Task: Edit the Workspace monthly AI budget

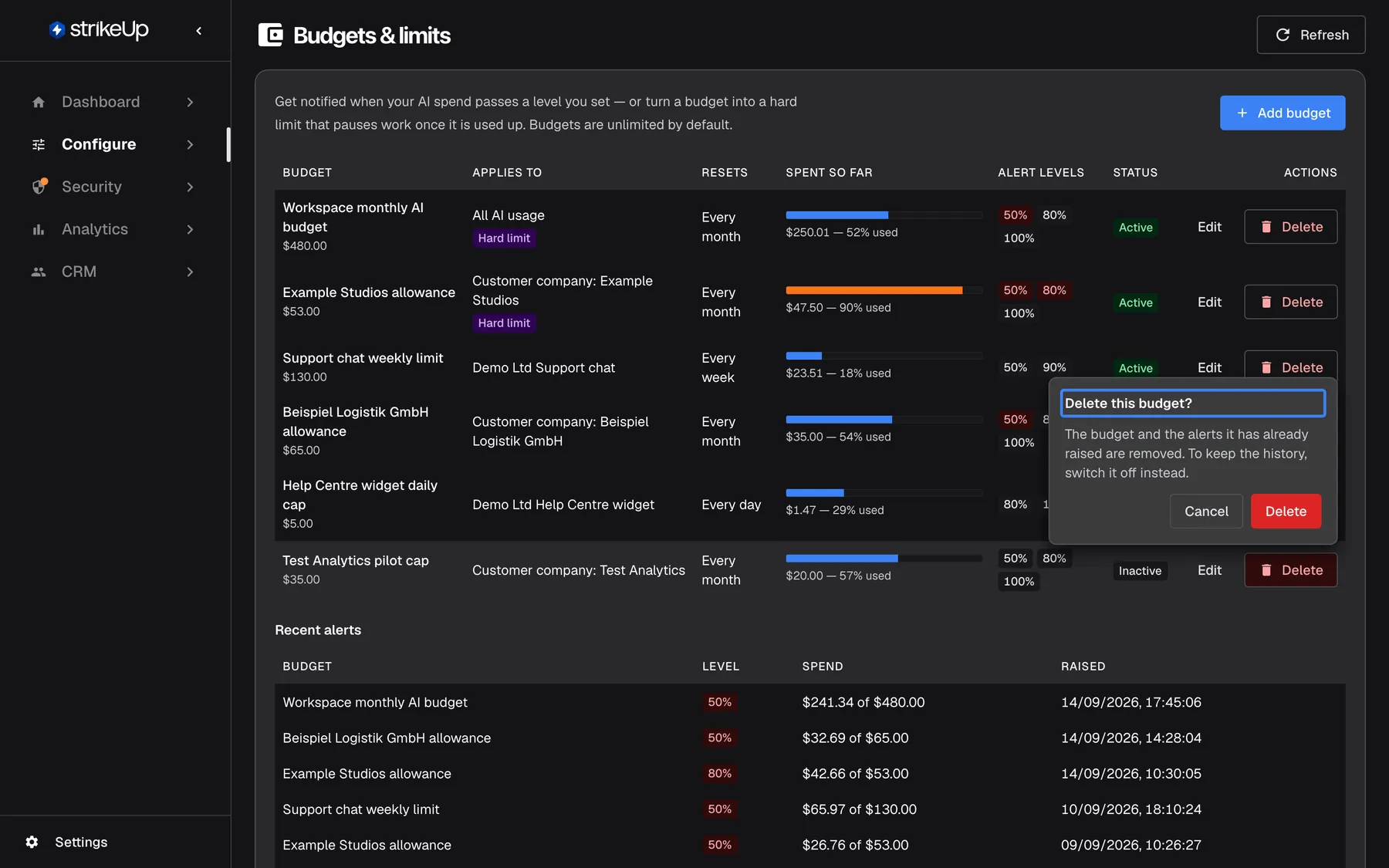Action: point(1209,227)
